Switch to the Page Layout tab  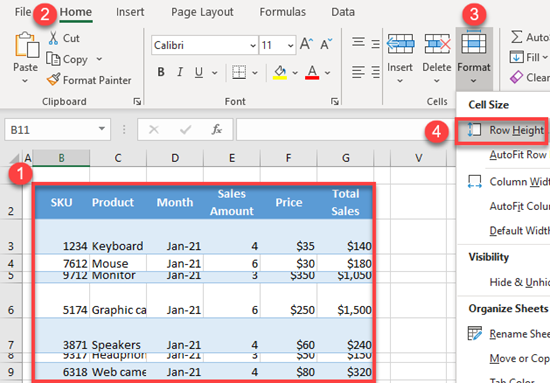202,12
